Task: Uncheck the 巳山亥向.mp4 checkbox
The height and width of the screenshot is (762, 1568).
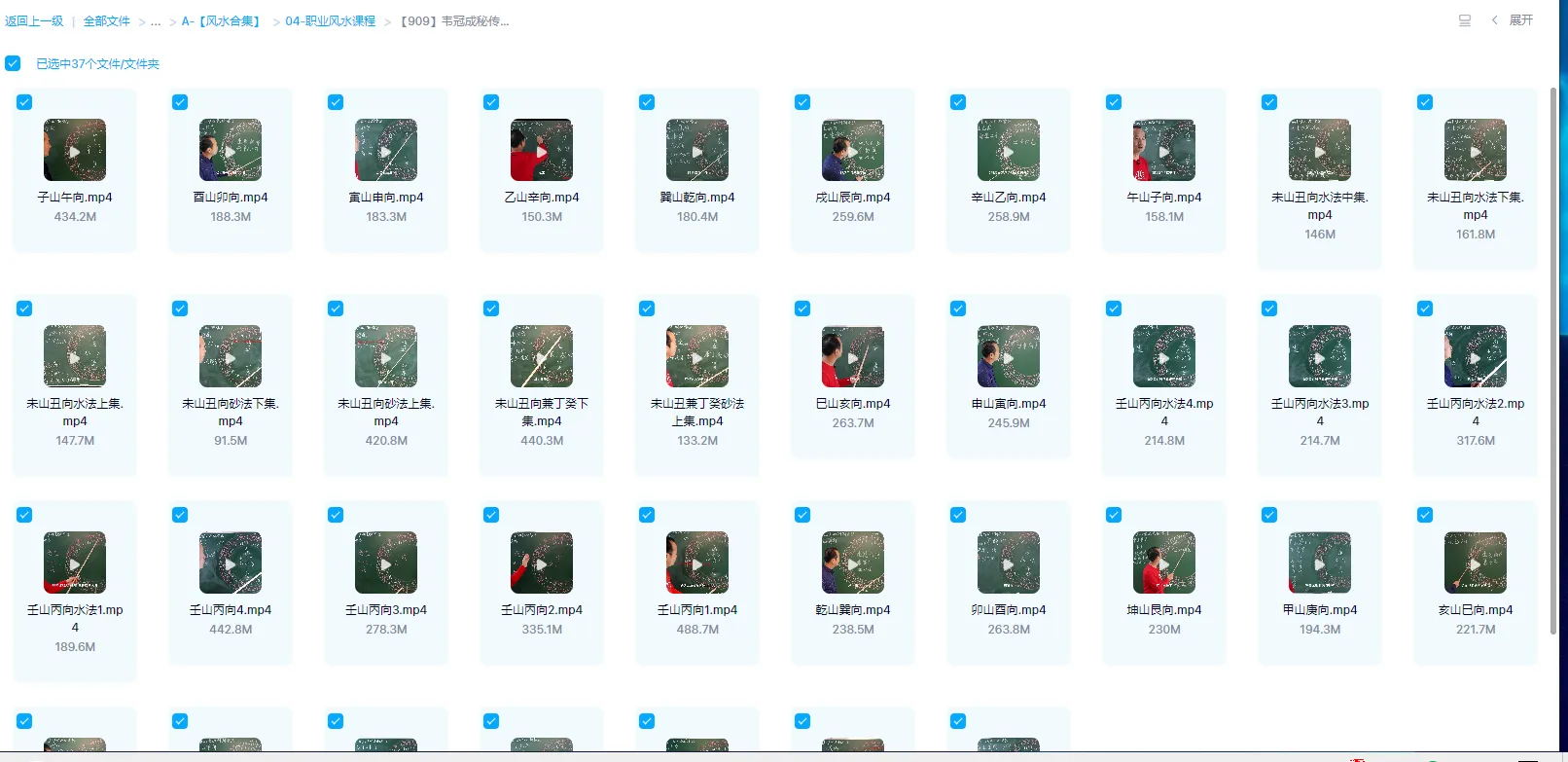Action: click(802, 308)
